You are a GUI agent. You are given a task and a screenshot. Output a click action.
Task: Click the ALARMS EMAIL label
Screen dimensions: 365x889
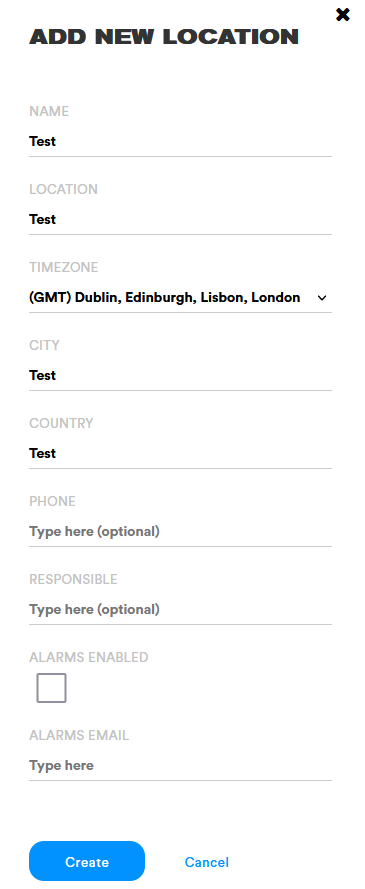point(79,735)
